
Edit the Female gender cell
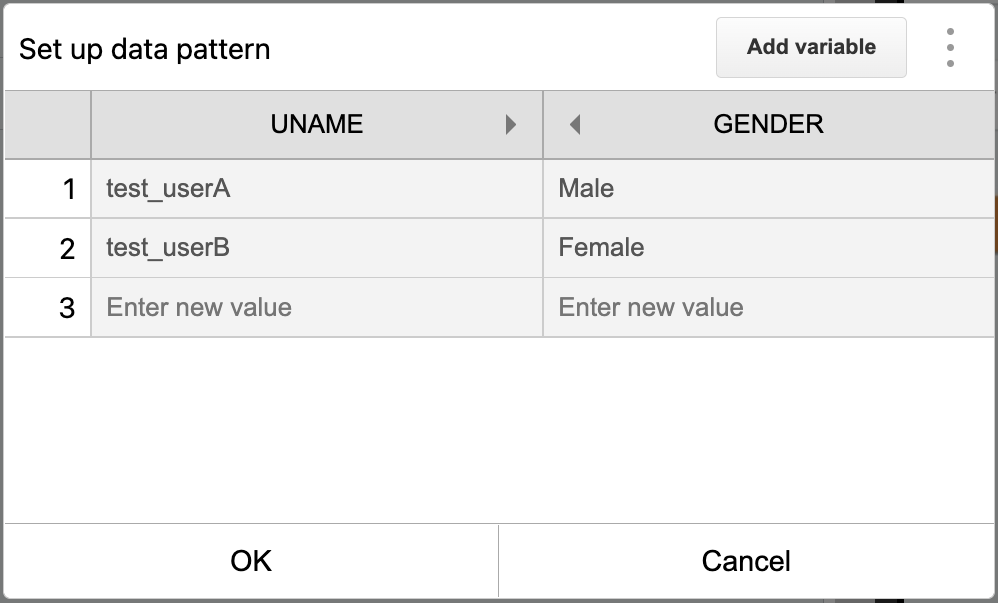click(769, 248)
